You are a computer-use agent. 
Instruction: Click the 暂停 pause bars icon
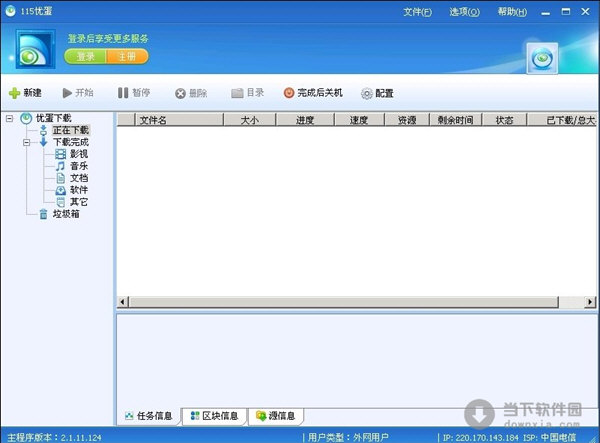123,93
